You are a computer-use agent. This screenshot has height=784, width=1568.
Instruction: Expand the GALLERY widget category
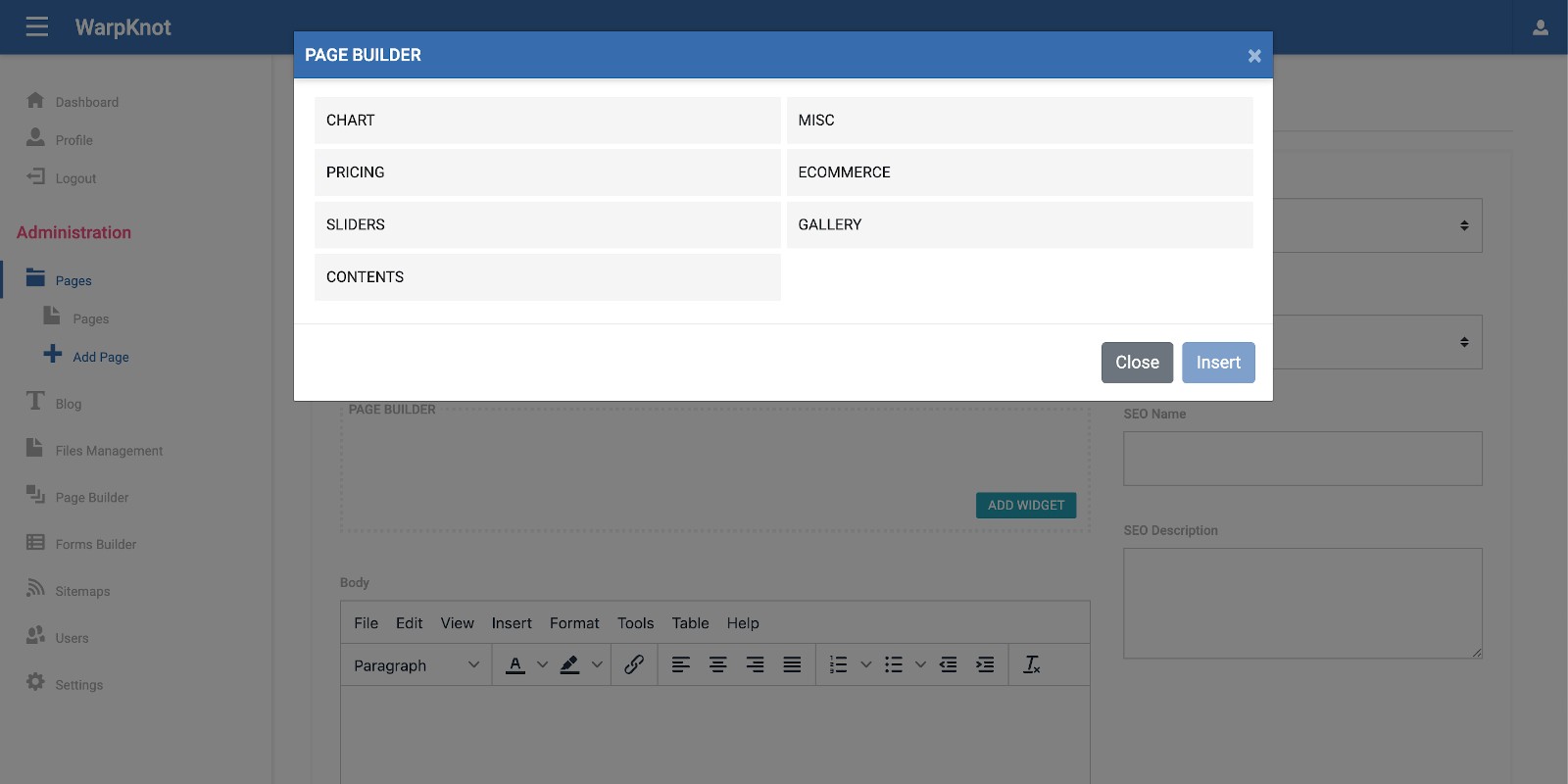(x=1019, y=224)
